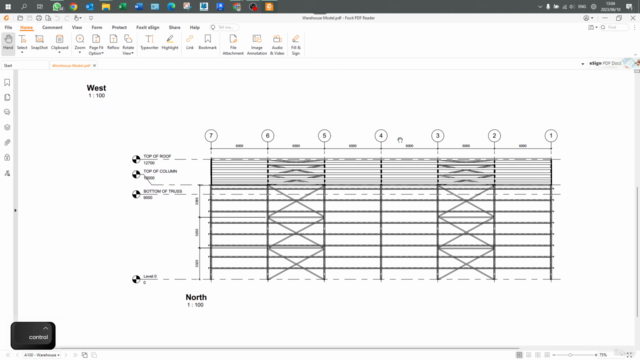Open Clipboard dropdown arrow
The image size is (640, 360).
60,53
